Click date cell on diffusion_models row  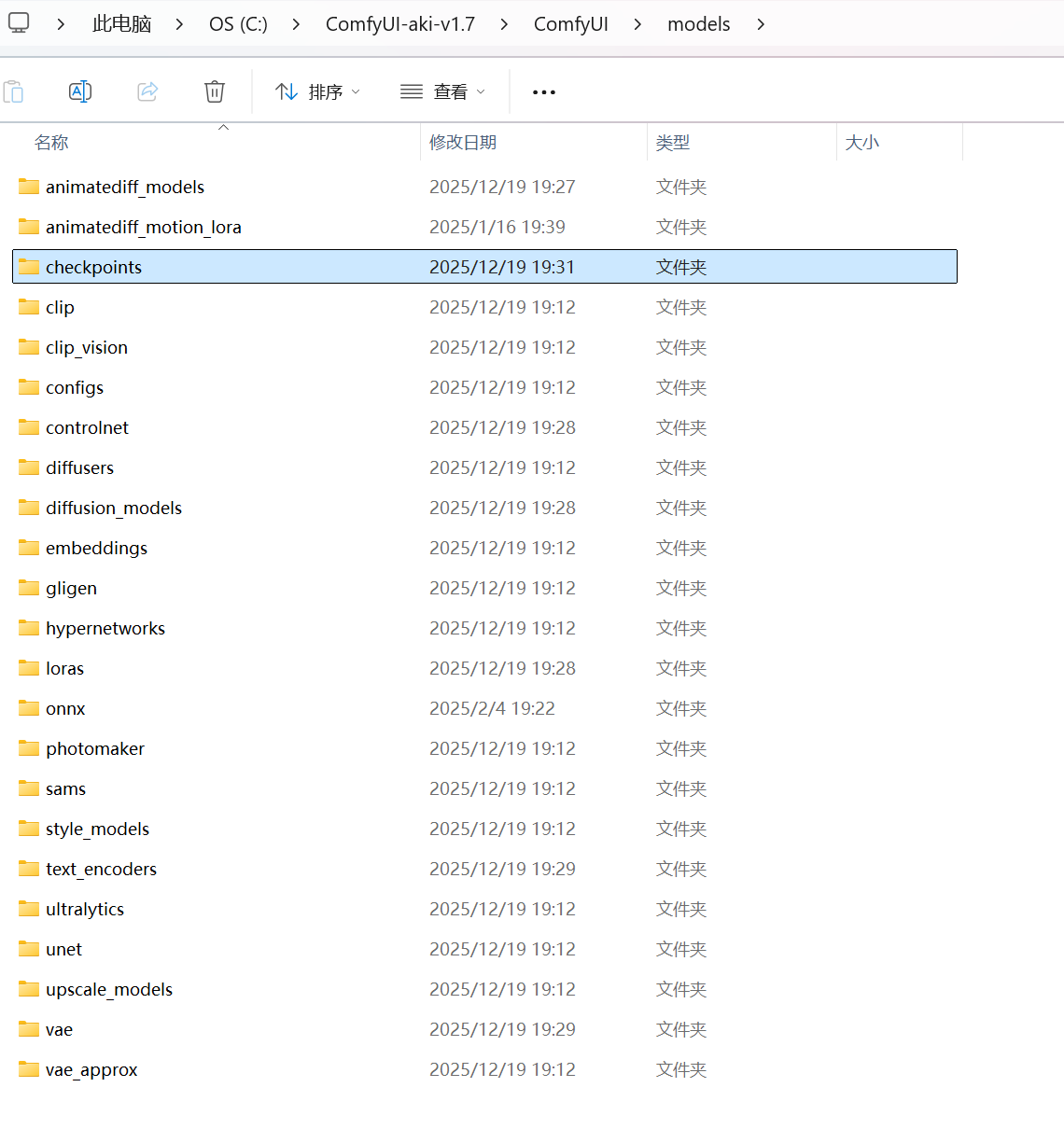tap(502, 508)
